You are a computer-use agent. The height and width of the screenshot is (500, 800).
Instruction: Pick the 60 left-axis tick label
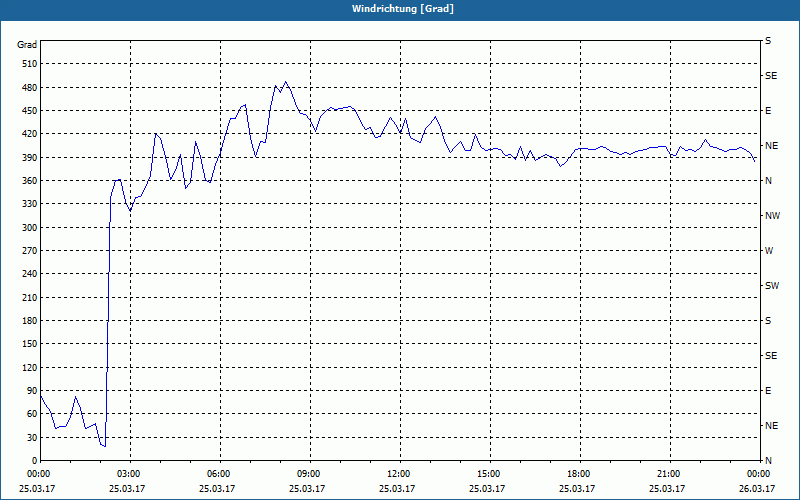click(x=32, y=414)
